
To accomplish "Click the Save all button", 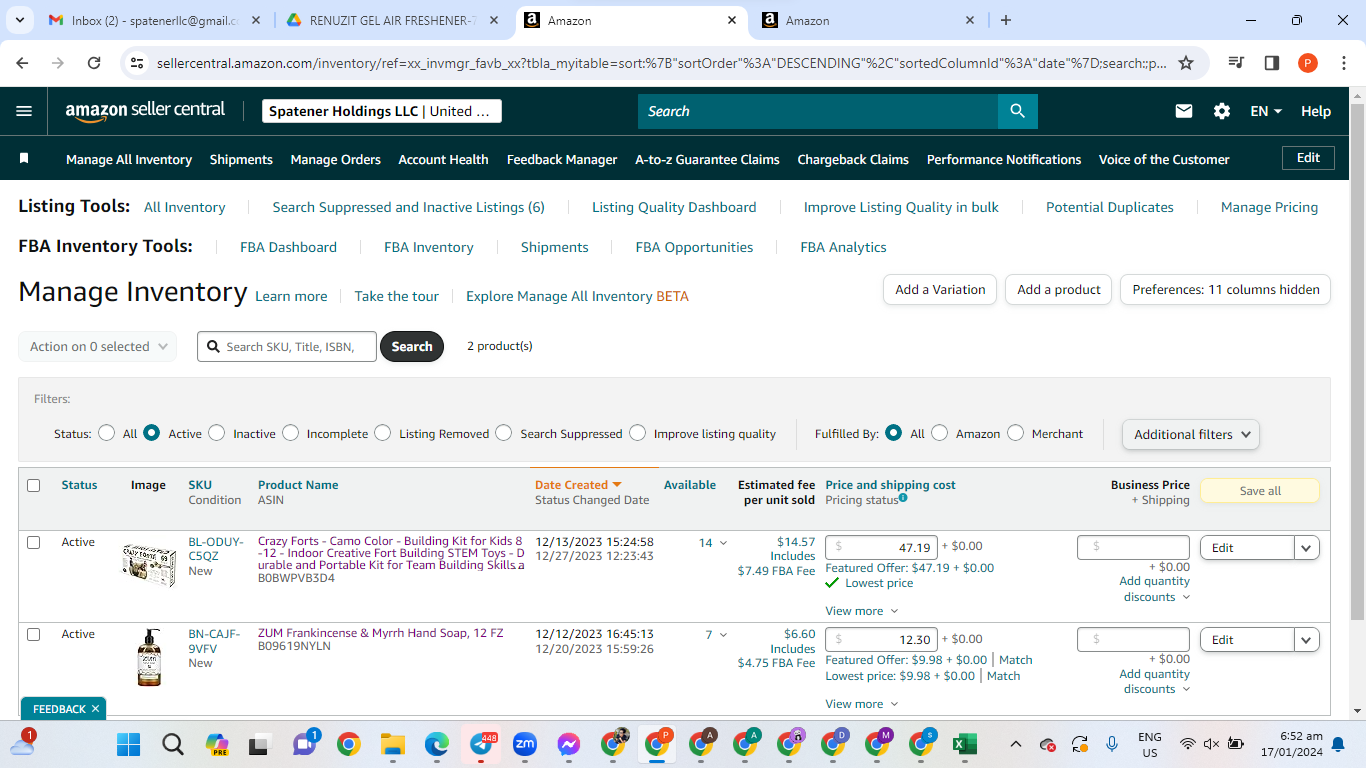I will tap(1260, 491).
